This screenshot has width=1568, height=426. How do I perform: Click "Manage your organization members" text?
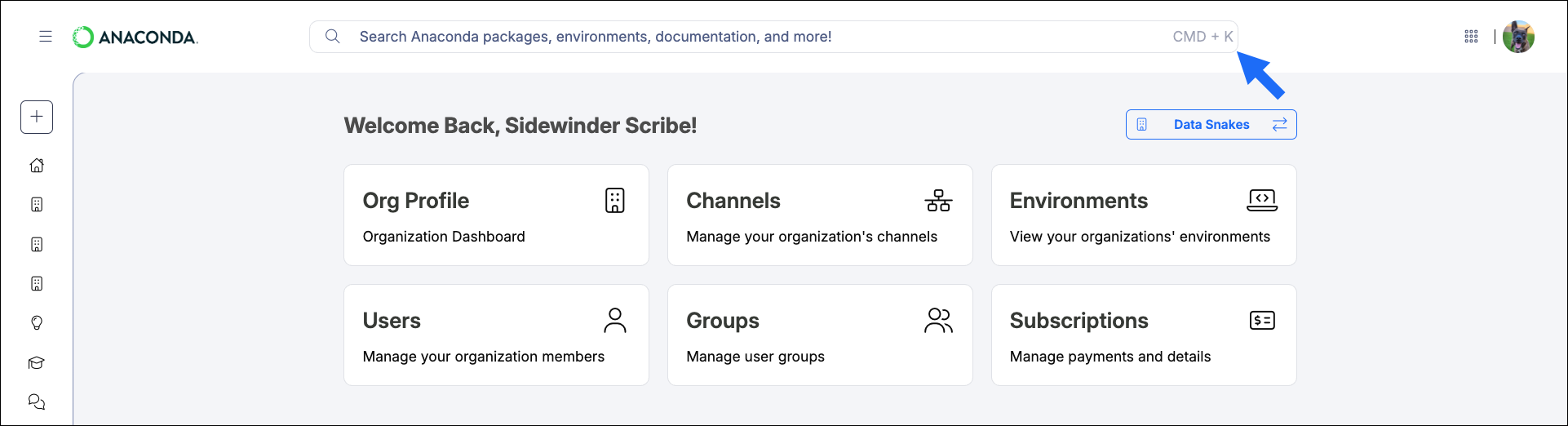pyautogui.click(x=484, y=357)
